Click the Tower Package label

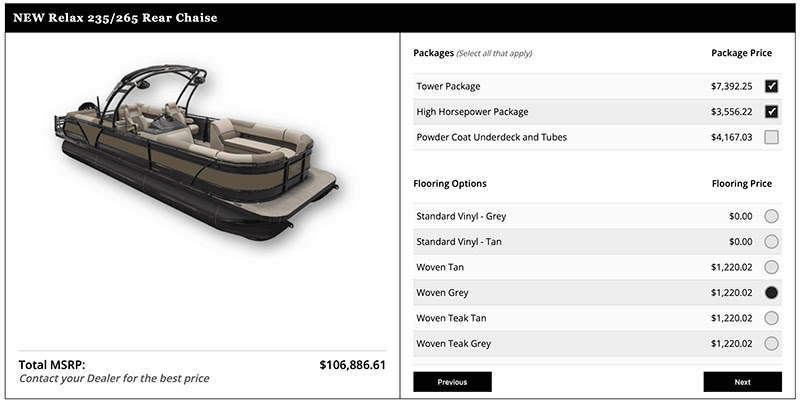(448, 86)
